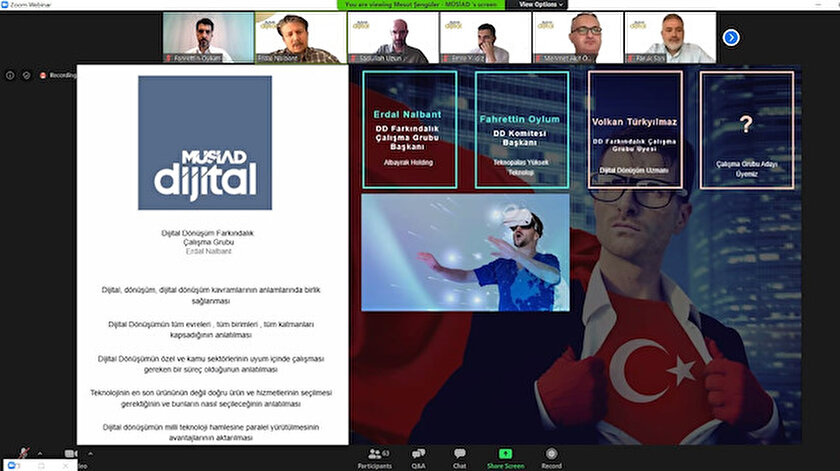The width and height of the screenshot is (840, 471).
Task: Click the question mark candidate member card
Action: click(747, 130)
